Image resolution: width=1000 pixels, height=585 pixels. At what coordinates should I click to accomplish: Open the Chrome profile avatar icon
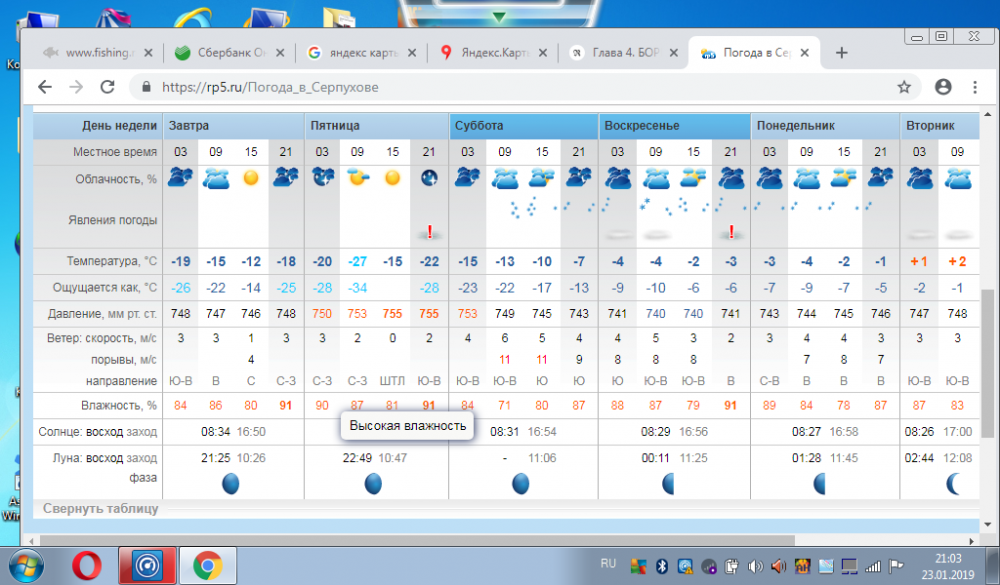coord(942,87)
